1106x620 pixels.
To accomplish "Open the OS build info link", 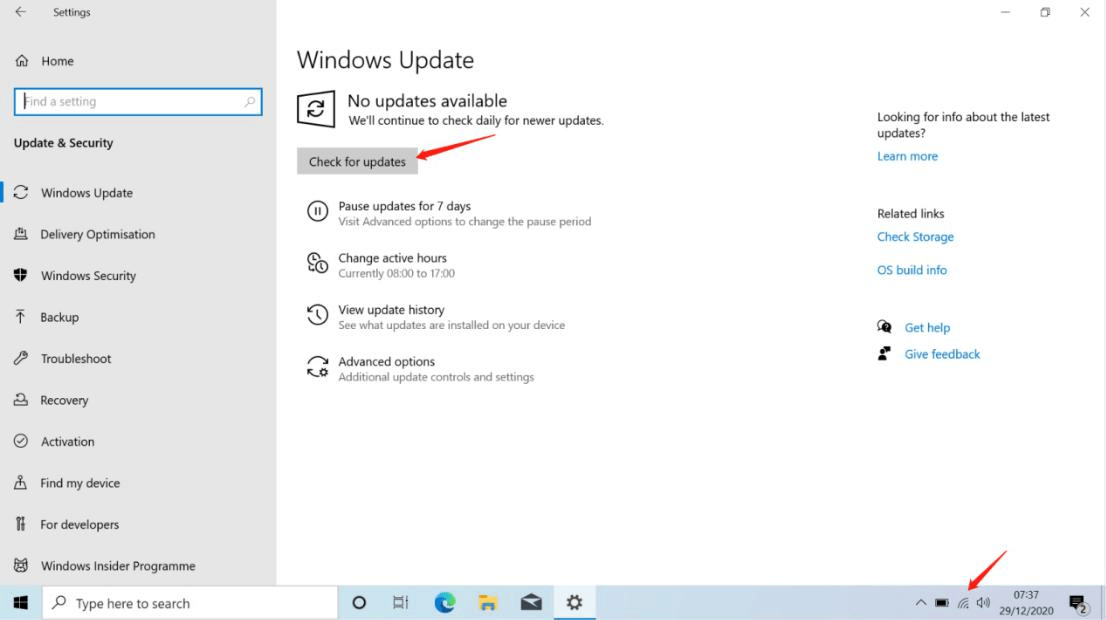I will click(x=911, y=270).
